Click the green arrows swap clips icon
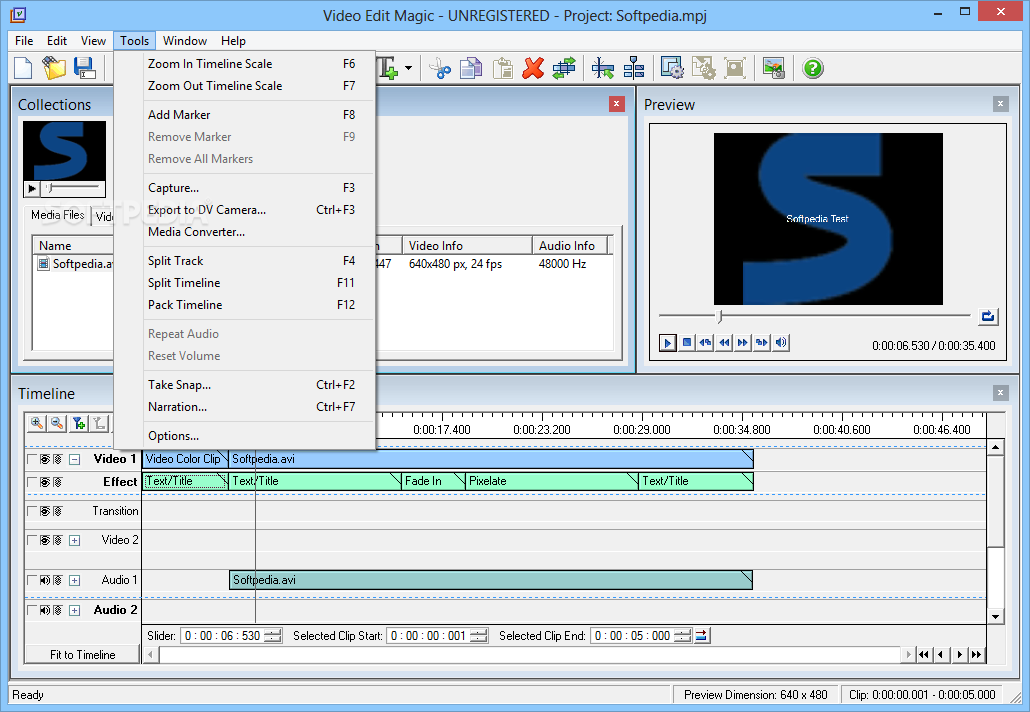 (x=564, y=68)
